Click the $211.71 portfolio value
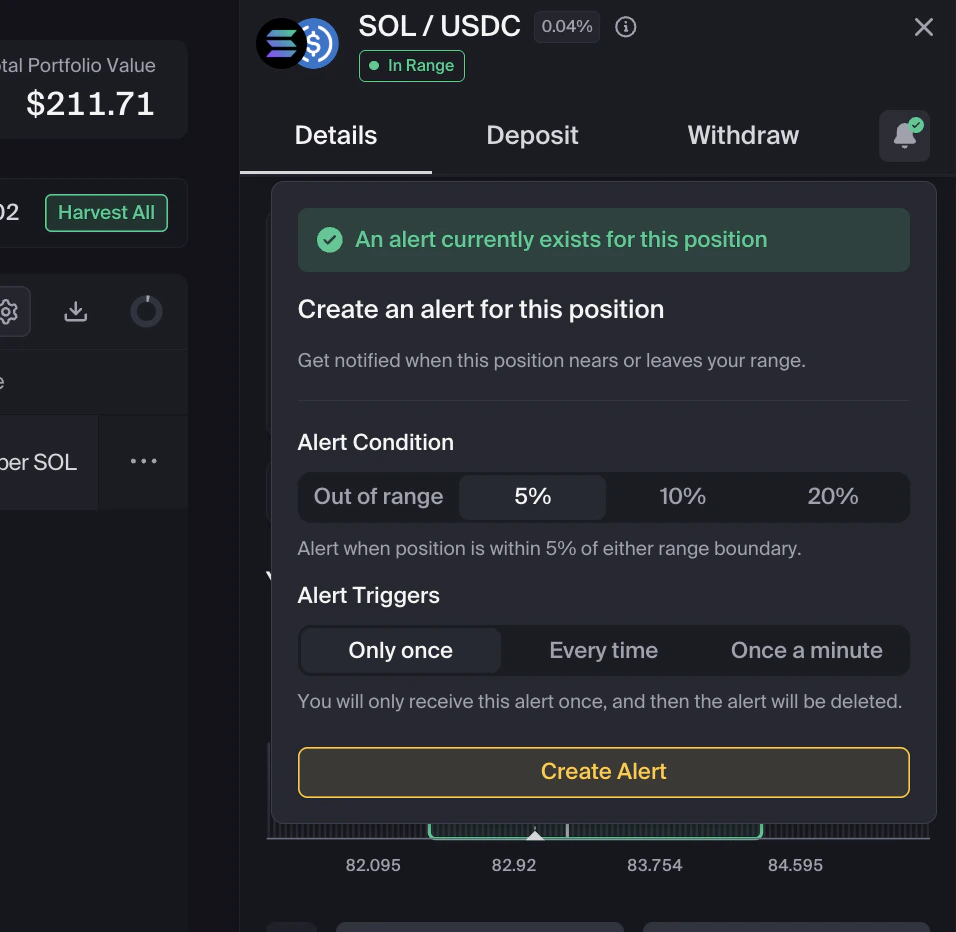 pyautogui.click(x=90, y=104)
